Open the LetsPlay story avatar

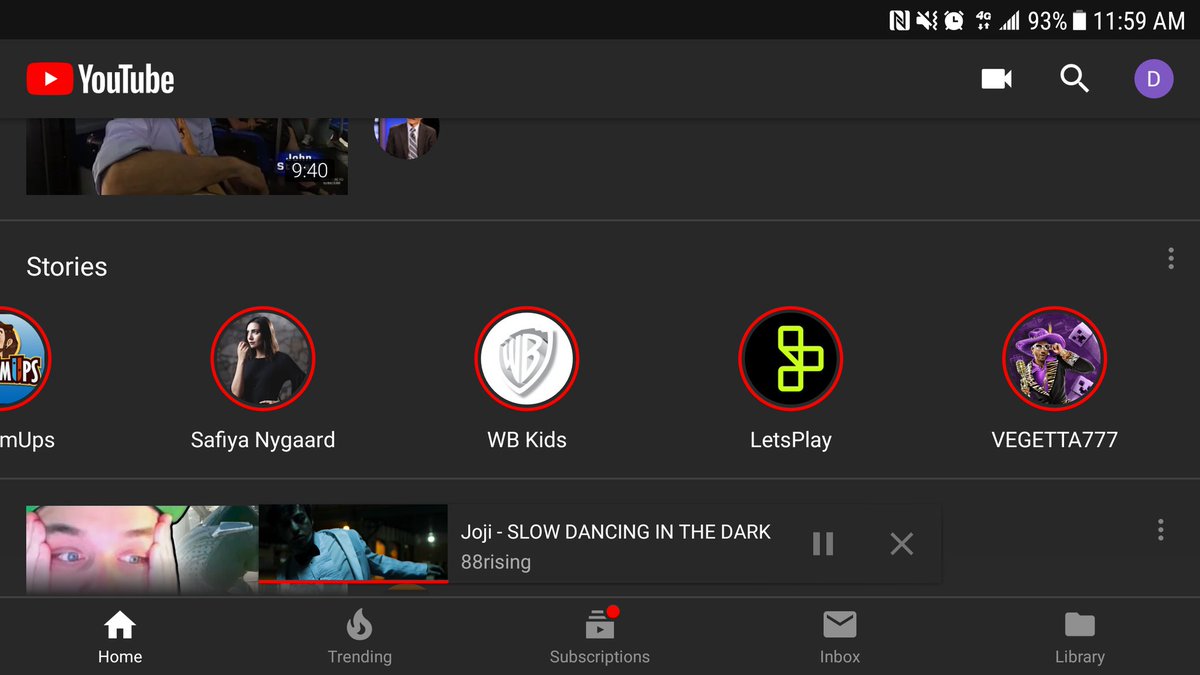click(790, 358)
